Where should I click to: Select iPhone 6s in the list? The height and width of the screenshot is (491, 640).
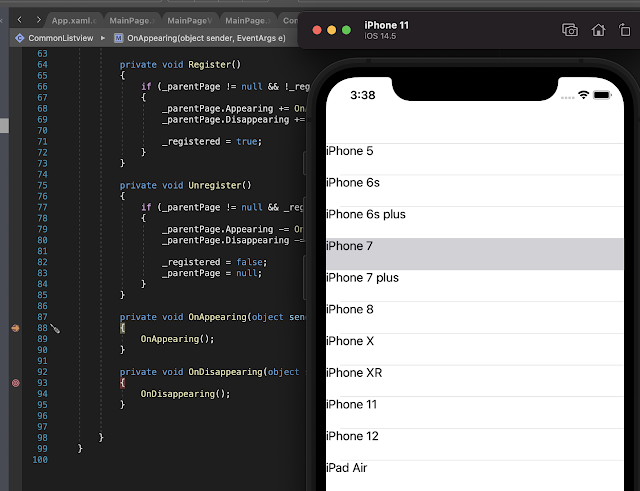(475, 191)
